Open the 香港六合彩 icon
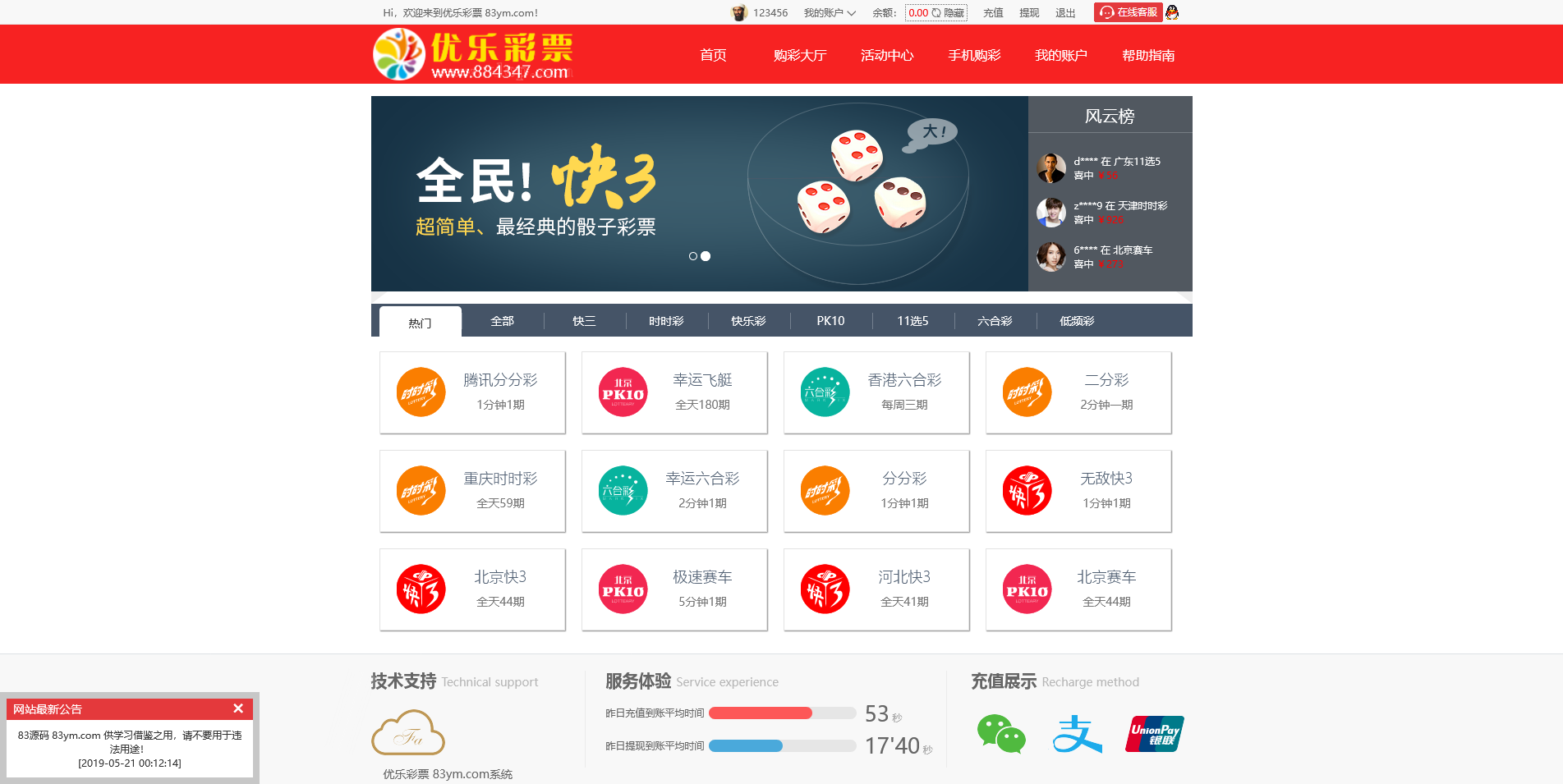The width and height of the screenshot is (1563, 784). [x=825, y=392]
